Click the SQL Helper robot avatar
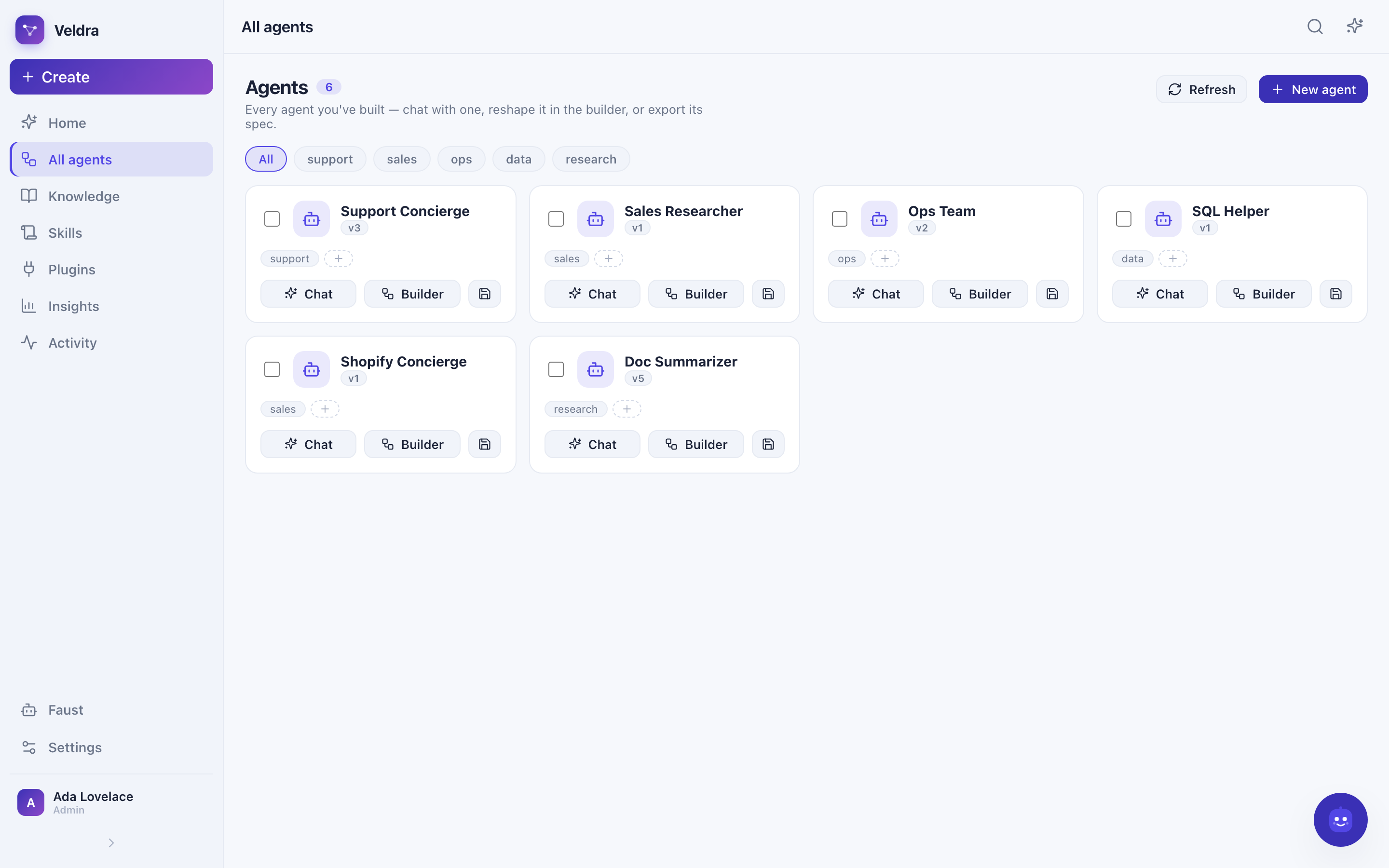The image size is (1389, 868). 1163,219
